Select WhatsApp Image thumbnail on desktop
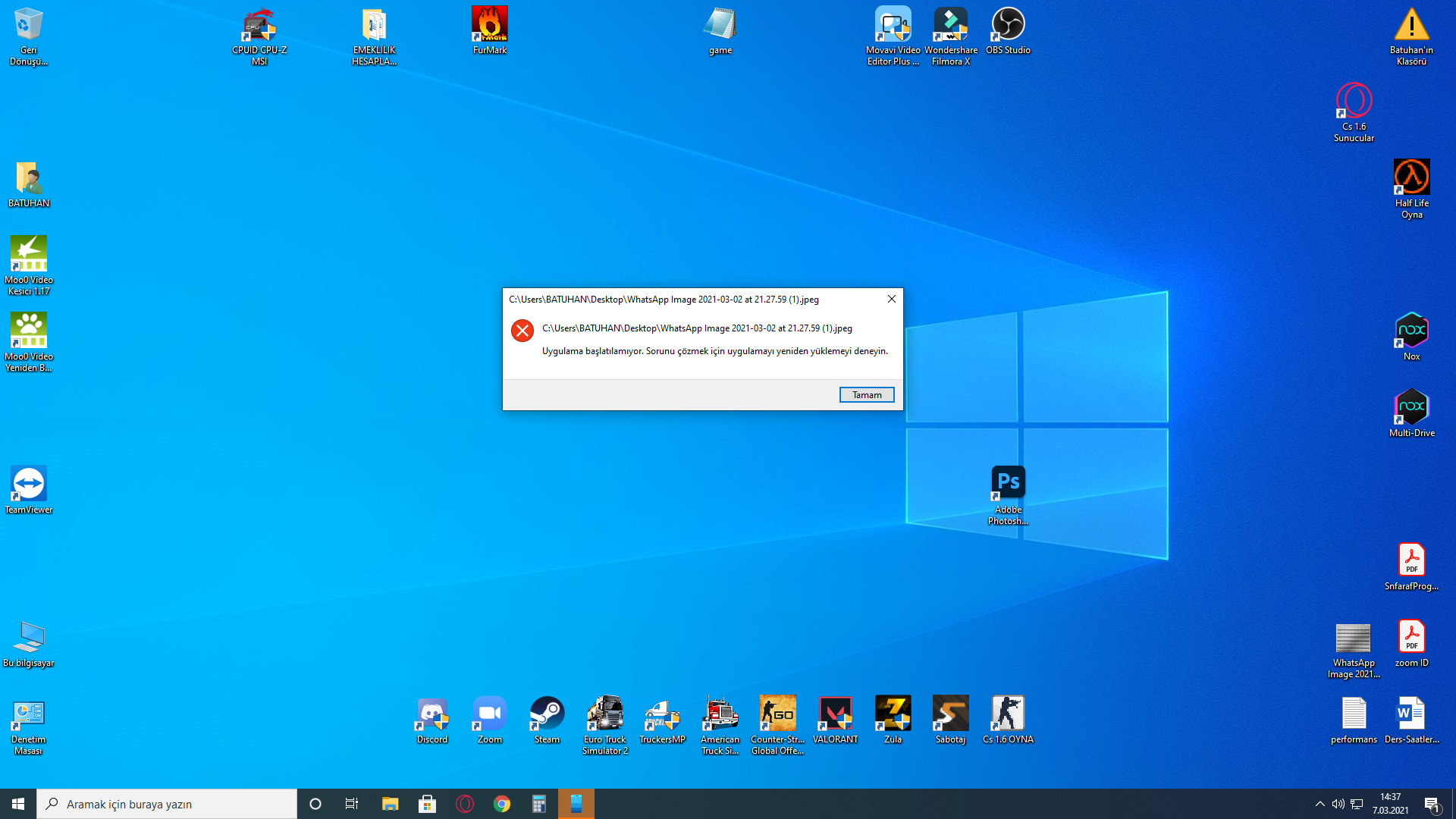The width and height of the screenshot is (1456, 819). 1353,639
